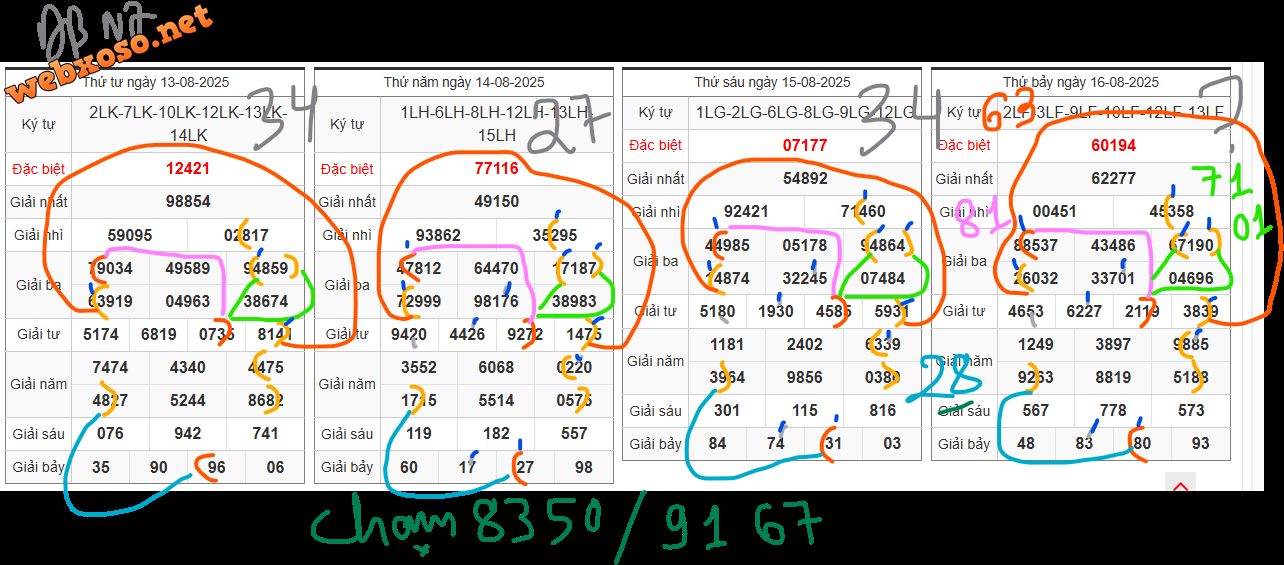Screen dimensions: 1284x565
Task: Click special prize number 07177
Action: click(x=805, y=146)
